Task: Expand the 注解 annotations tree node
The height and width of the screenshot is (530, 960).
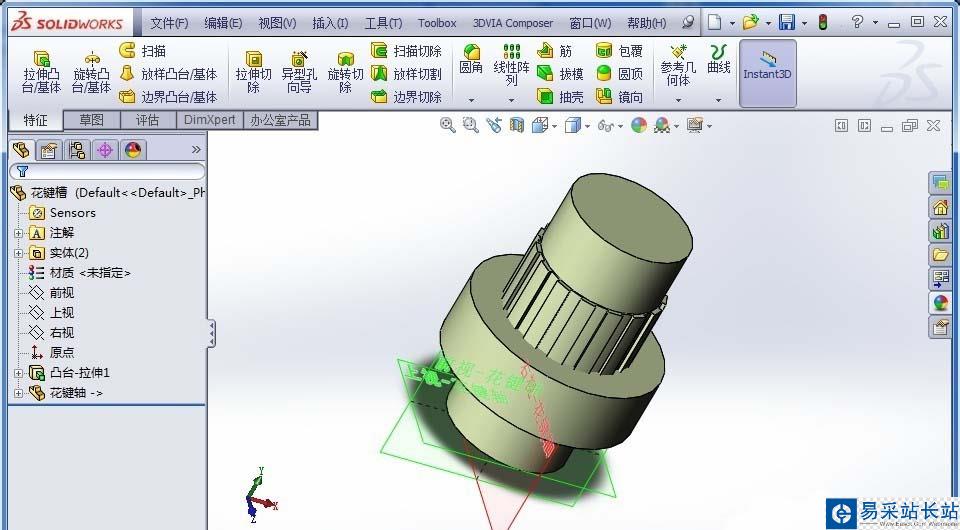Action: click(18, 233)
